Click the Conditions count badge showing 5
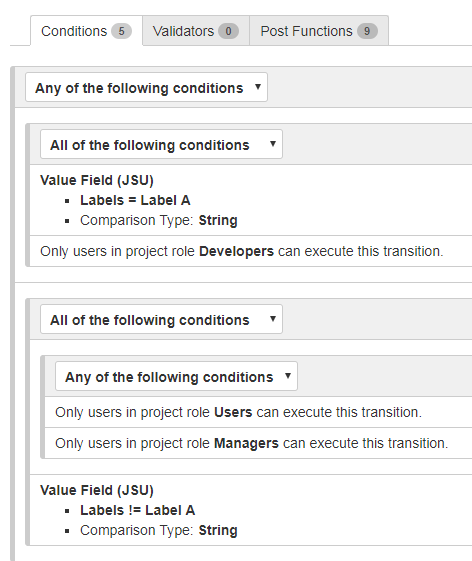The width and height of the screenshot is (472, 561). 121,31
